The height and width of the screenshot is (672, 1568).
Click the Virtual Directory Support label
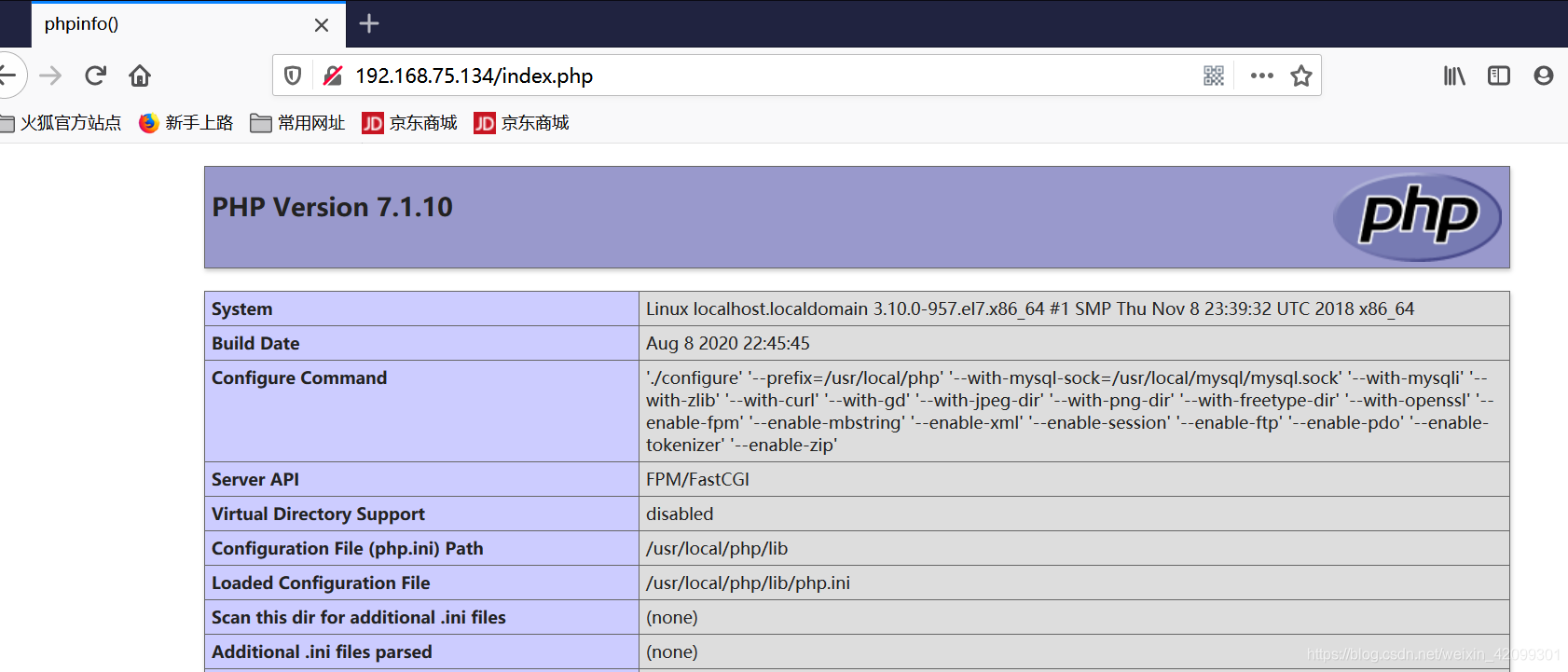[x=318, y=514]
